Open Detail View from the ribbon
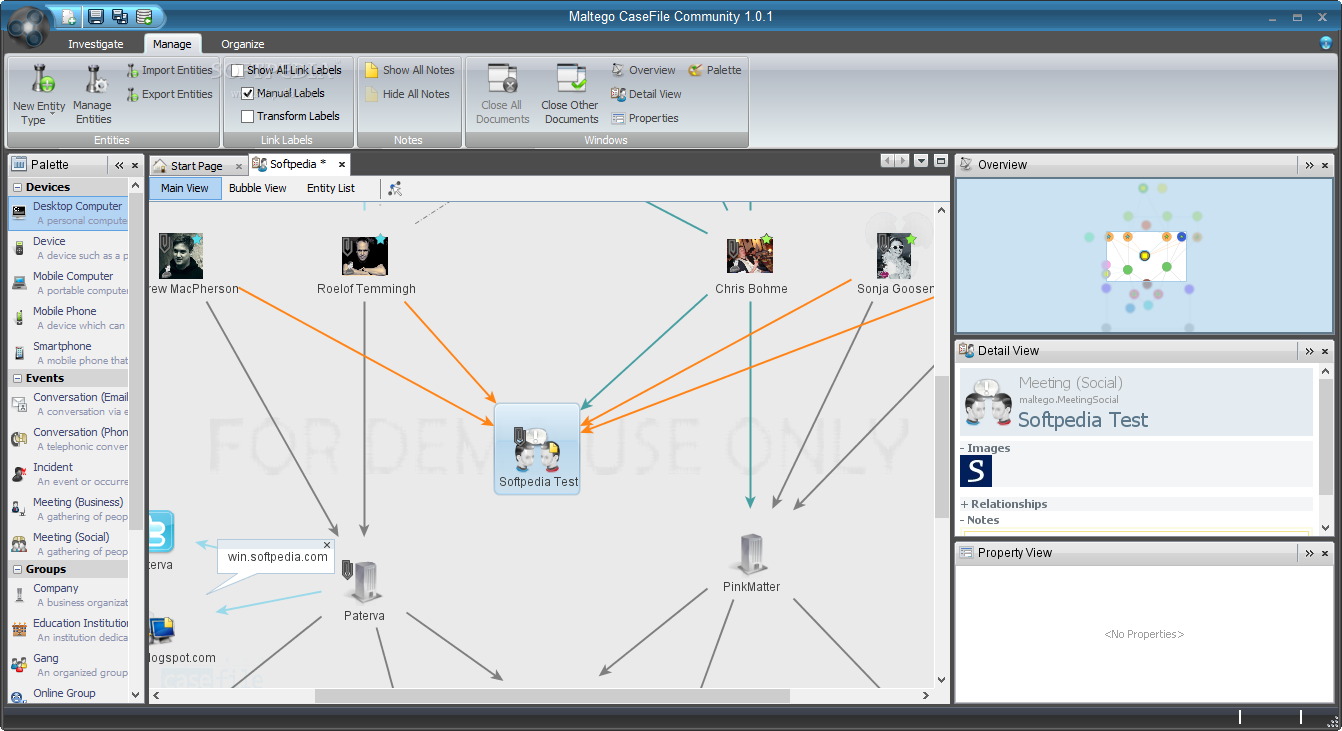This screenshot has width=1342, height=731. pos(646,94)
